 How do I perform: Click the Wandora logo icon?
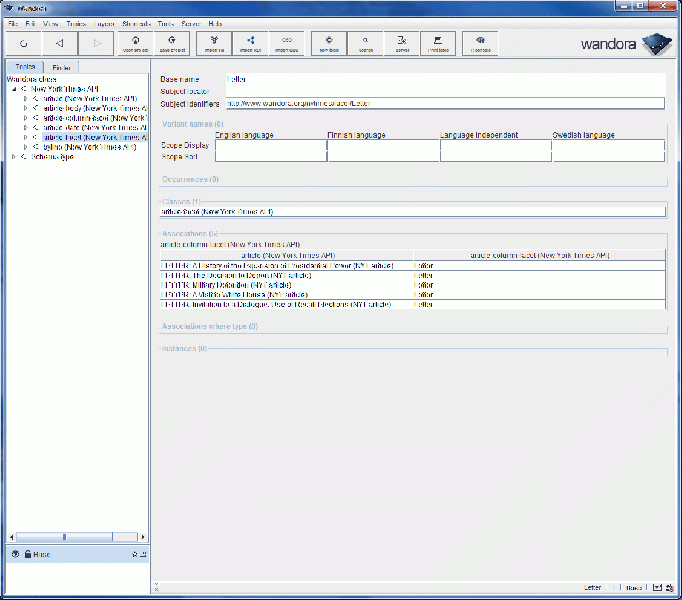click(x=656, y=44)
